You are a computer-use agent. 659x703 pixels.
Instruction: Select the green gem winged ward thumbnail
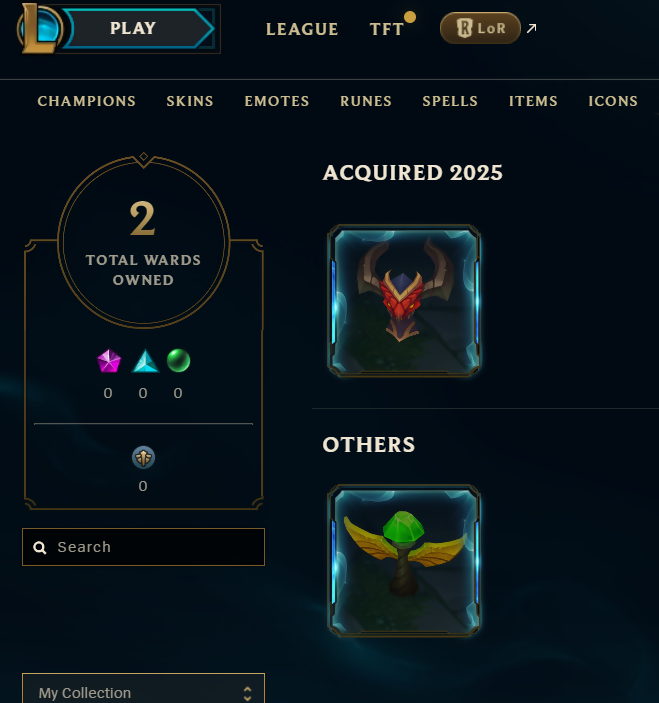(x=404, y=560)
